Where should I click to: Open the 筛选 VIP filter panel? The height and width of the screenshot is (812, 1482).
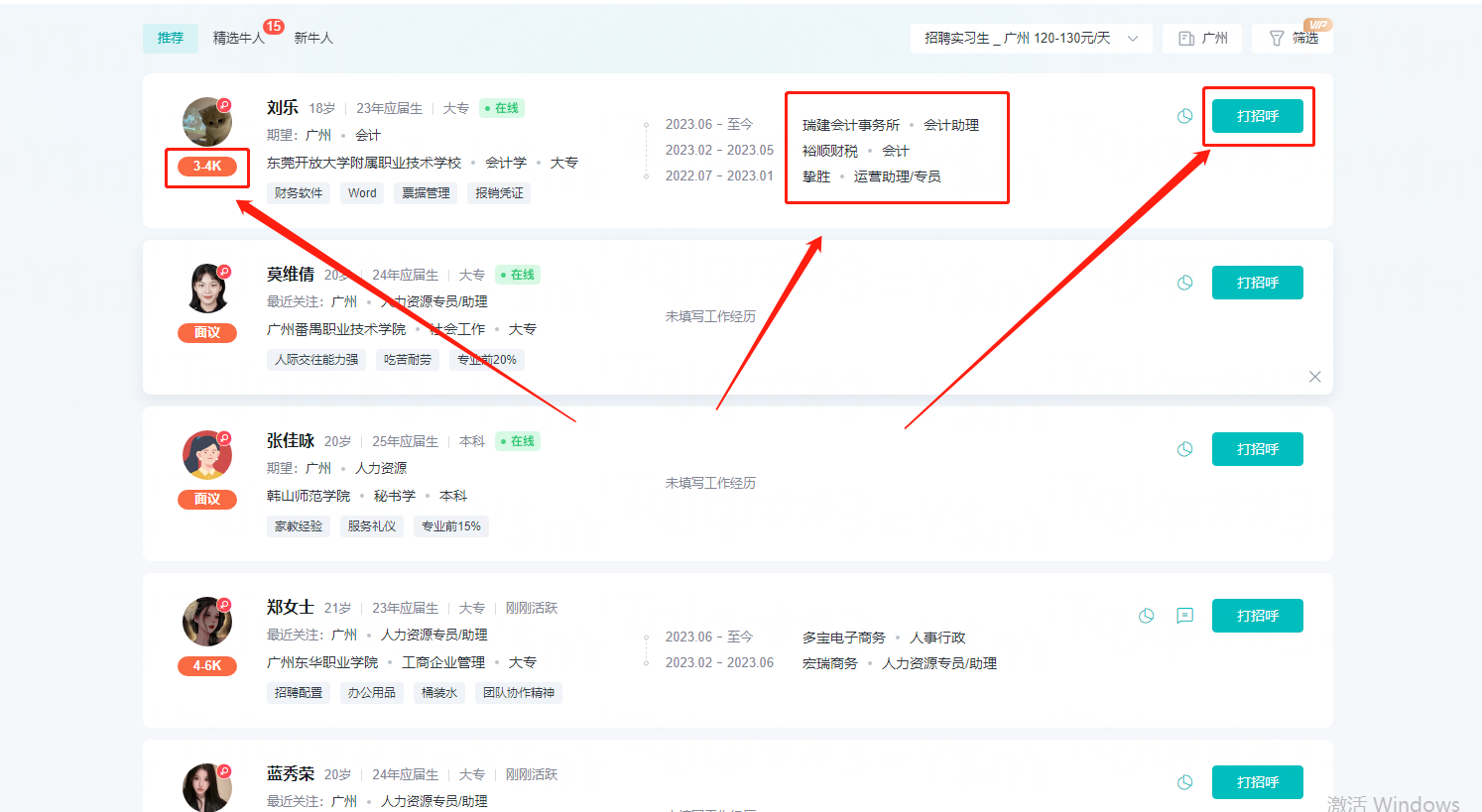pos(1293,38)
